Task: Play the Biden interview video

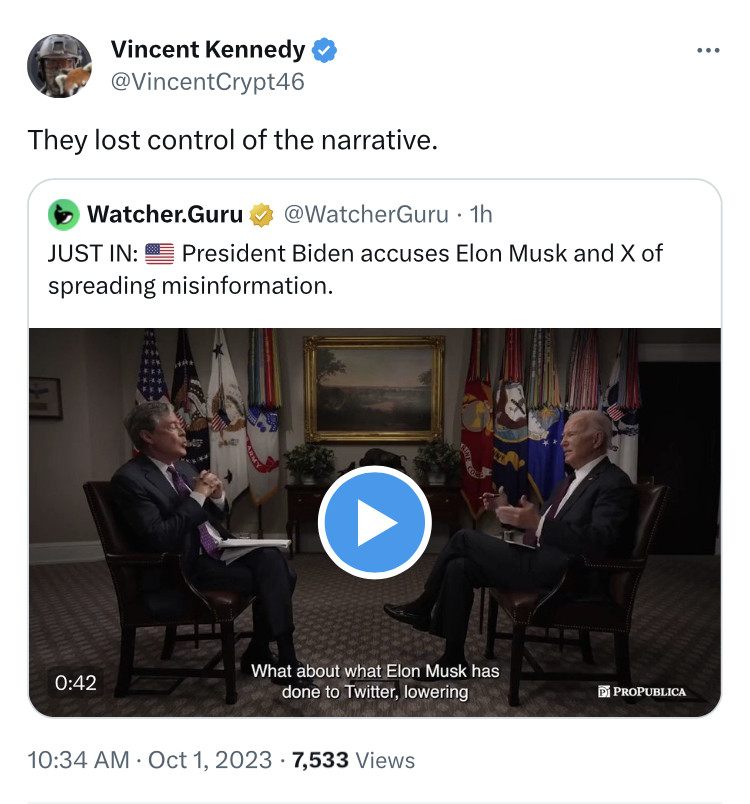Action: pos(374,523)
